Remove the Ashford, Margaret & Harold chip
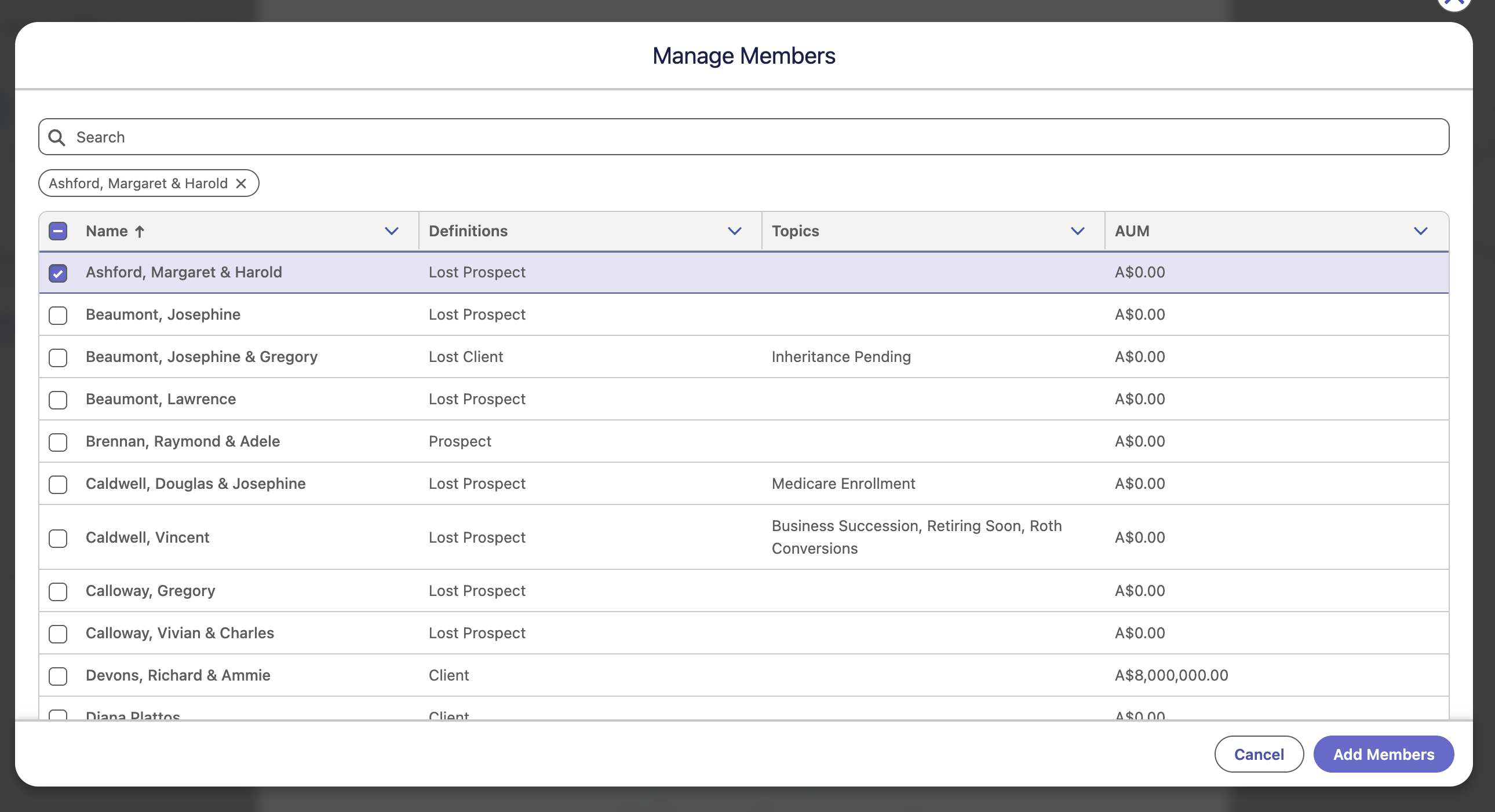Viewport: 1495px width, 812px height. click(242, 183)
